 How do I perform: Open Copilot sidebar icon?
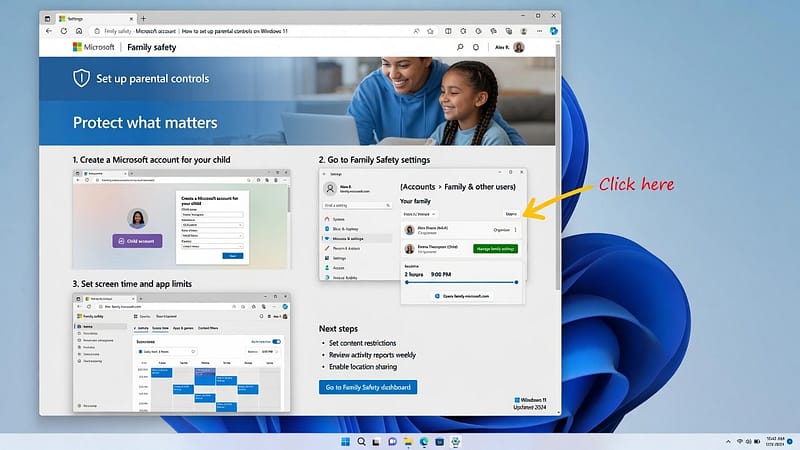(554, 31)
